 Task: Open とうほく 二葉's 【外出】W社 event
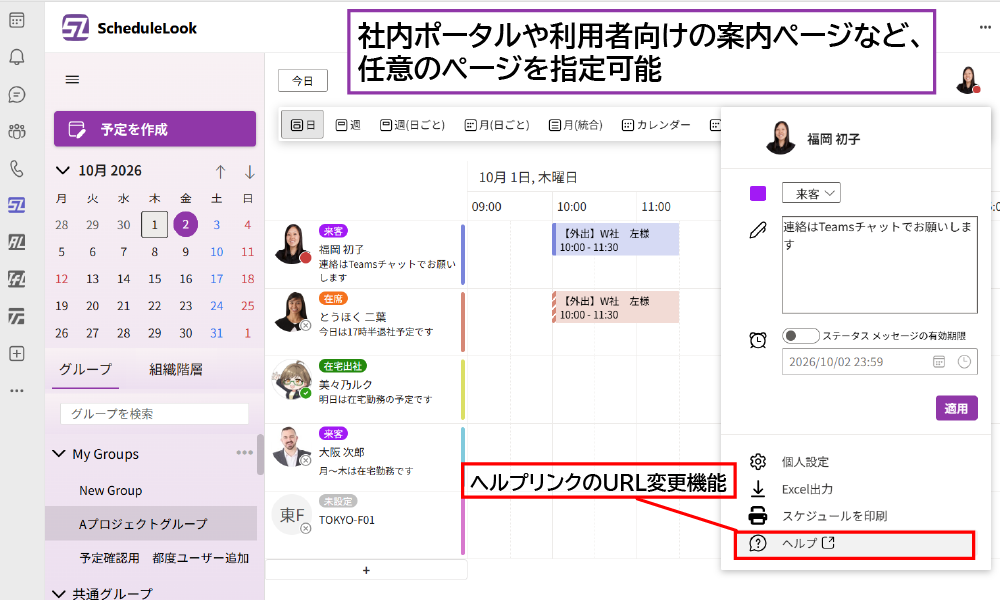click(615, 307)
